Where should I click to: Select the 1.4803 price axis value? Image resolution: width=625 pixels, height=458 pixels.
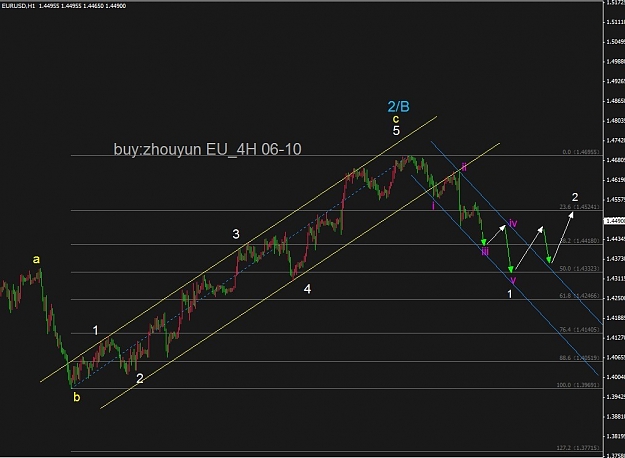point(615,120)
